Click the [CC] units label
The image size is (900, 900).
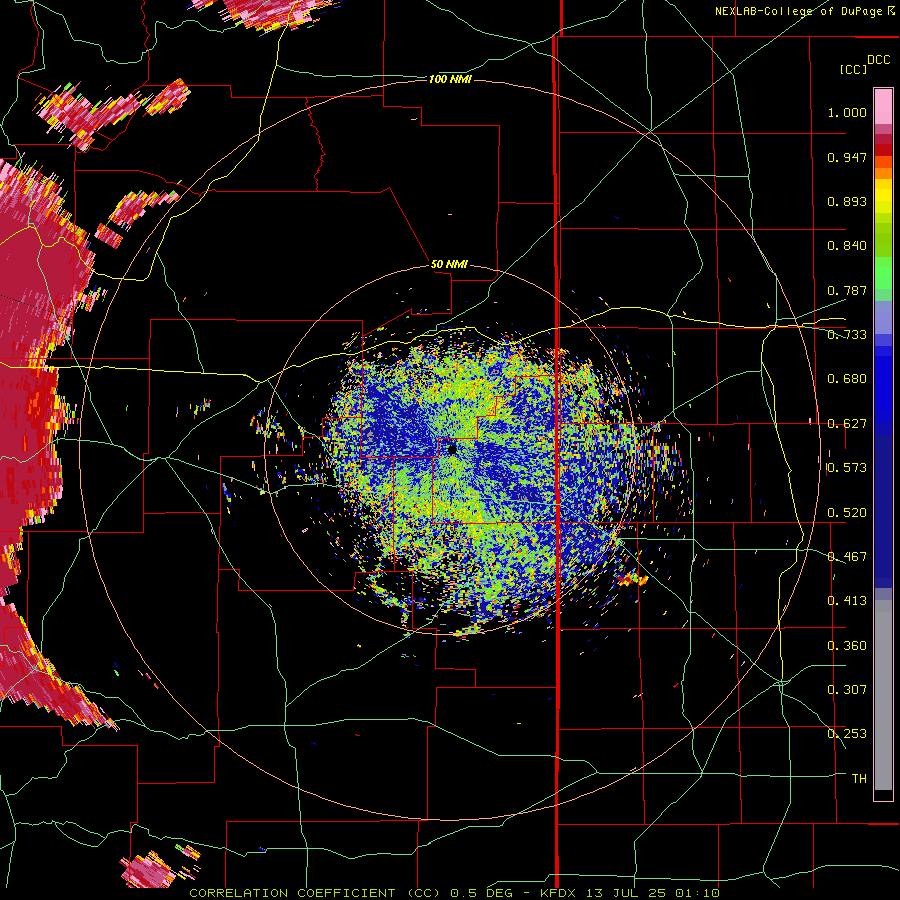point(853,69)
